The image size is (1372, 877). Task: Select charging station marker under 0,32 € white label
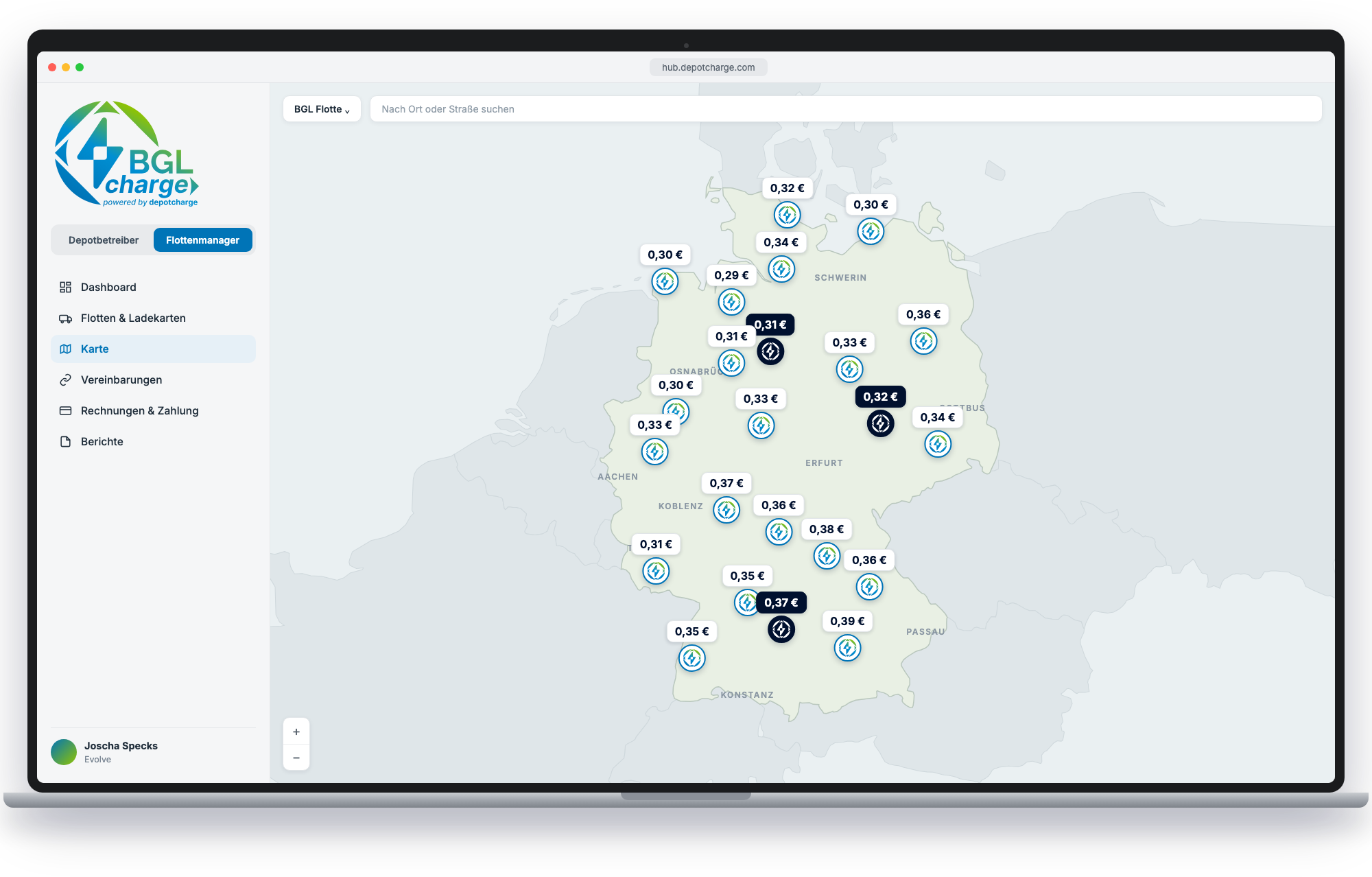(x=787, y=215)
